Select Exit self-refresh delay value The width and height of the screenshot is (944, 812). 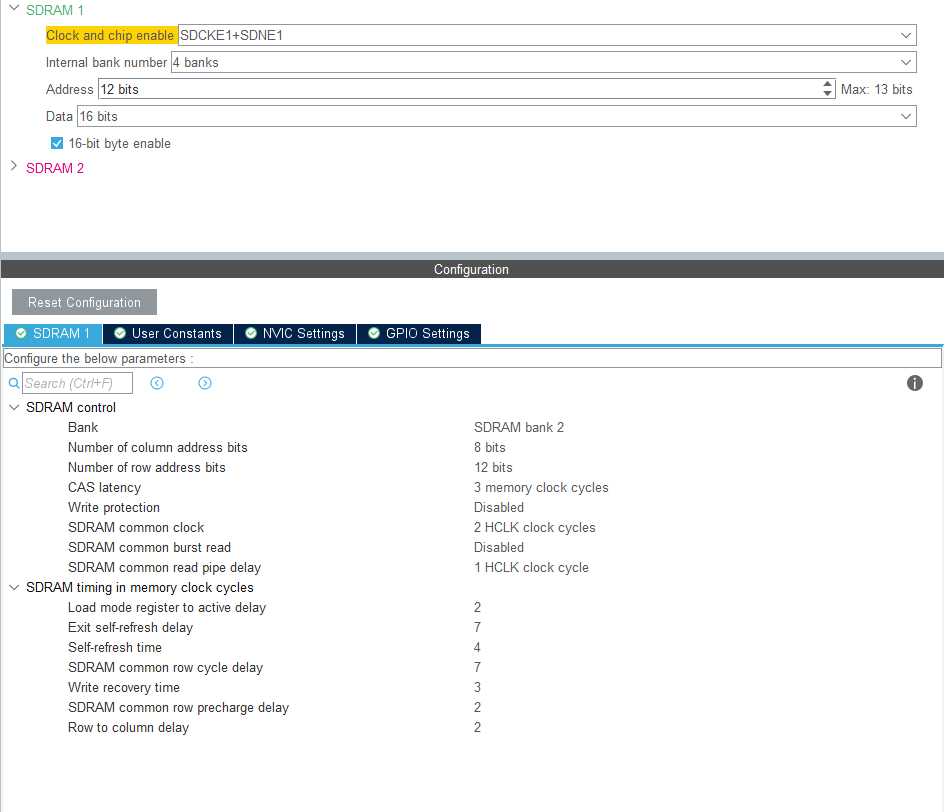tap(477, 627)
